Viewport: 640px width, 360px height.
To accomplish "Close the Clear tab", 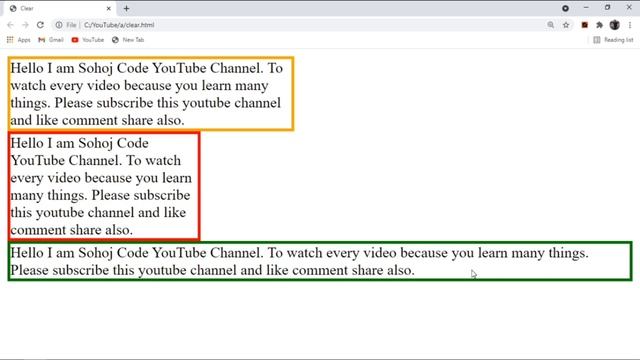I will pyautogui.click(x=109, y=9).
